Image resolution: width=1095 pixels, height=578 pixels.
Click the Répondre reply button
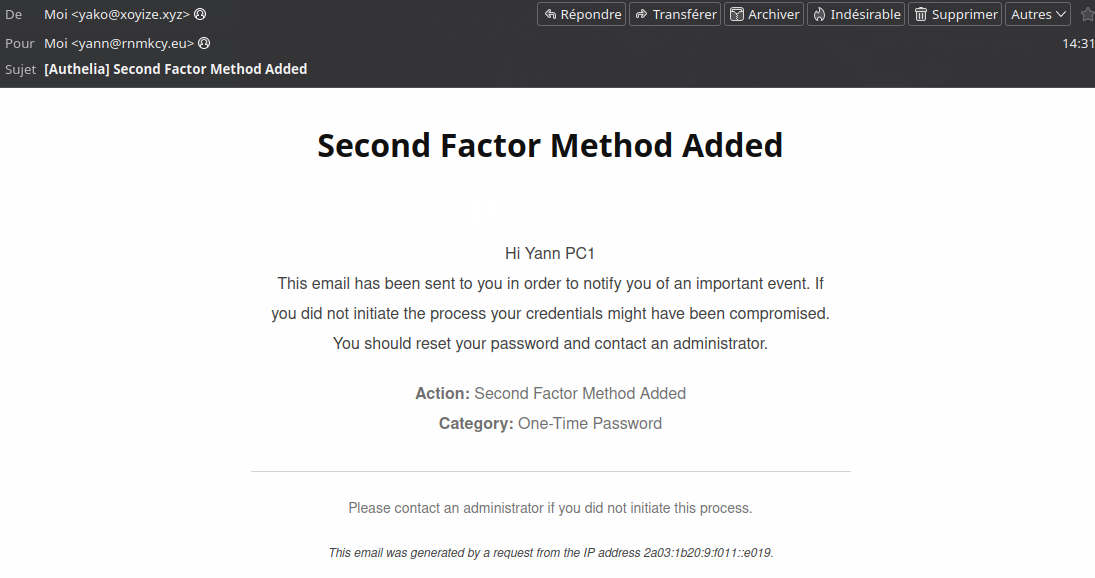pyautogui.click(x=581, y=14)
